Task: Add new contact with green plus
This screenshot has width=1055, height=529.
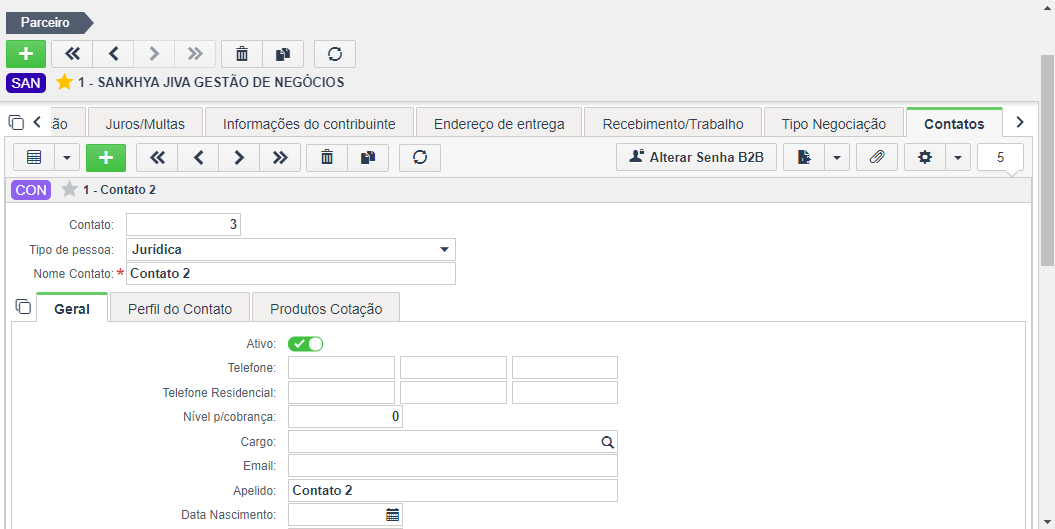Action: tap(106, 157)
